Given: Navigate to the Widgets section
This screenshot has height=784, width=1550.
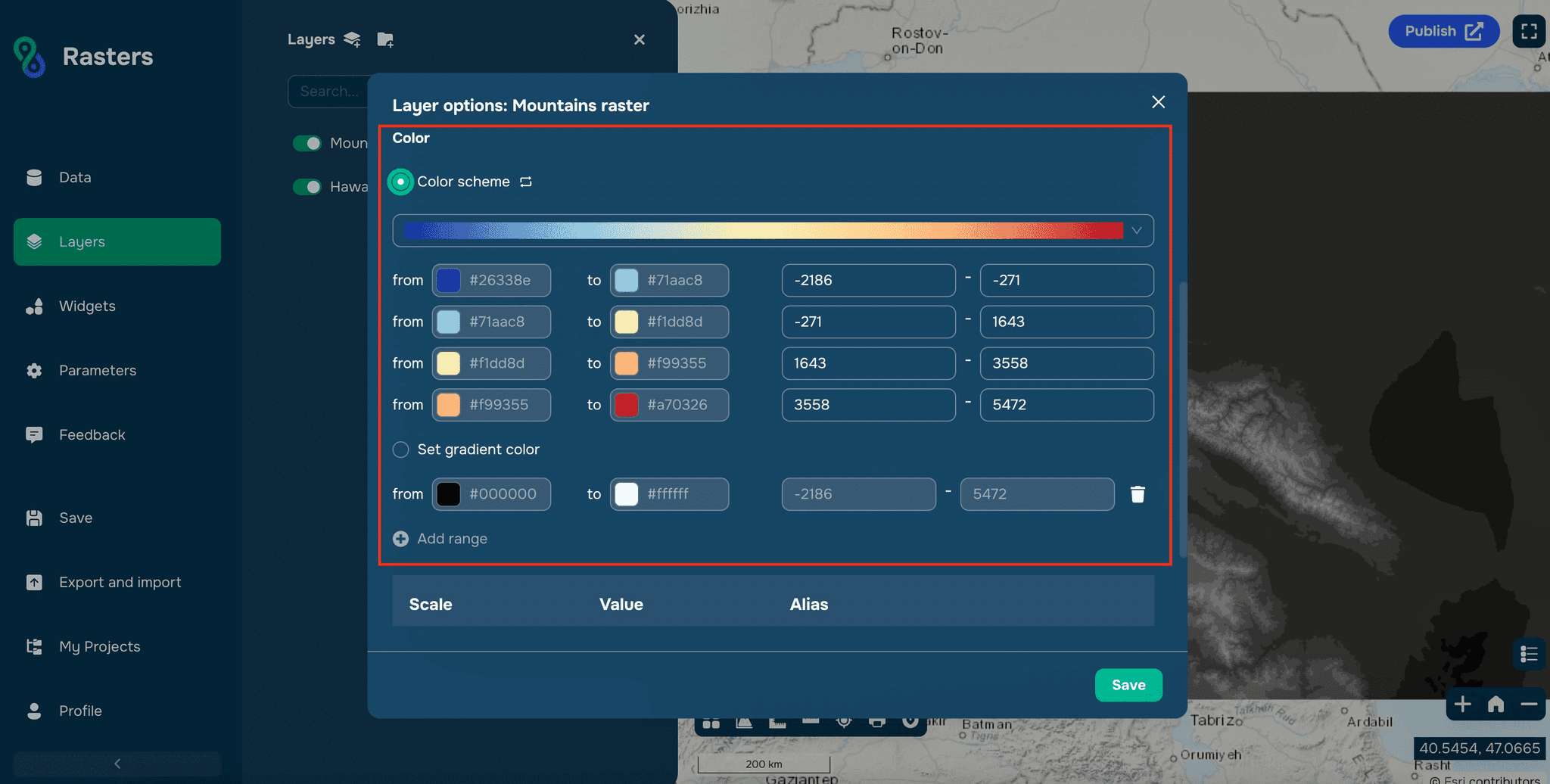Looking at the screenshot, I should (88, 306).
